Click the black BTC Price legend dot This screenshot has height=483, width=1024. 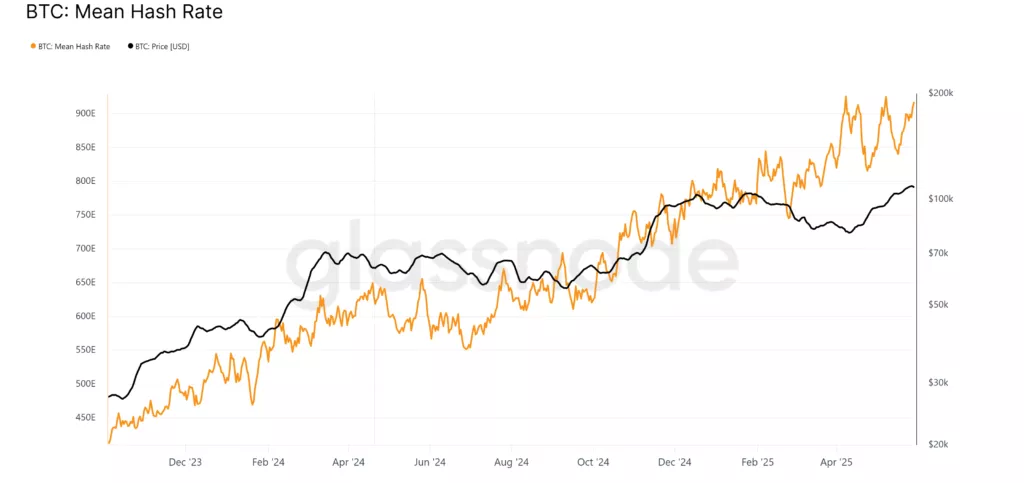tap(130, 46)
